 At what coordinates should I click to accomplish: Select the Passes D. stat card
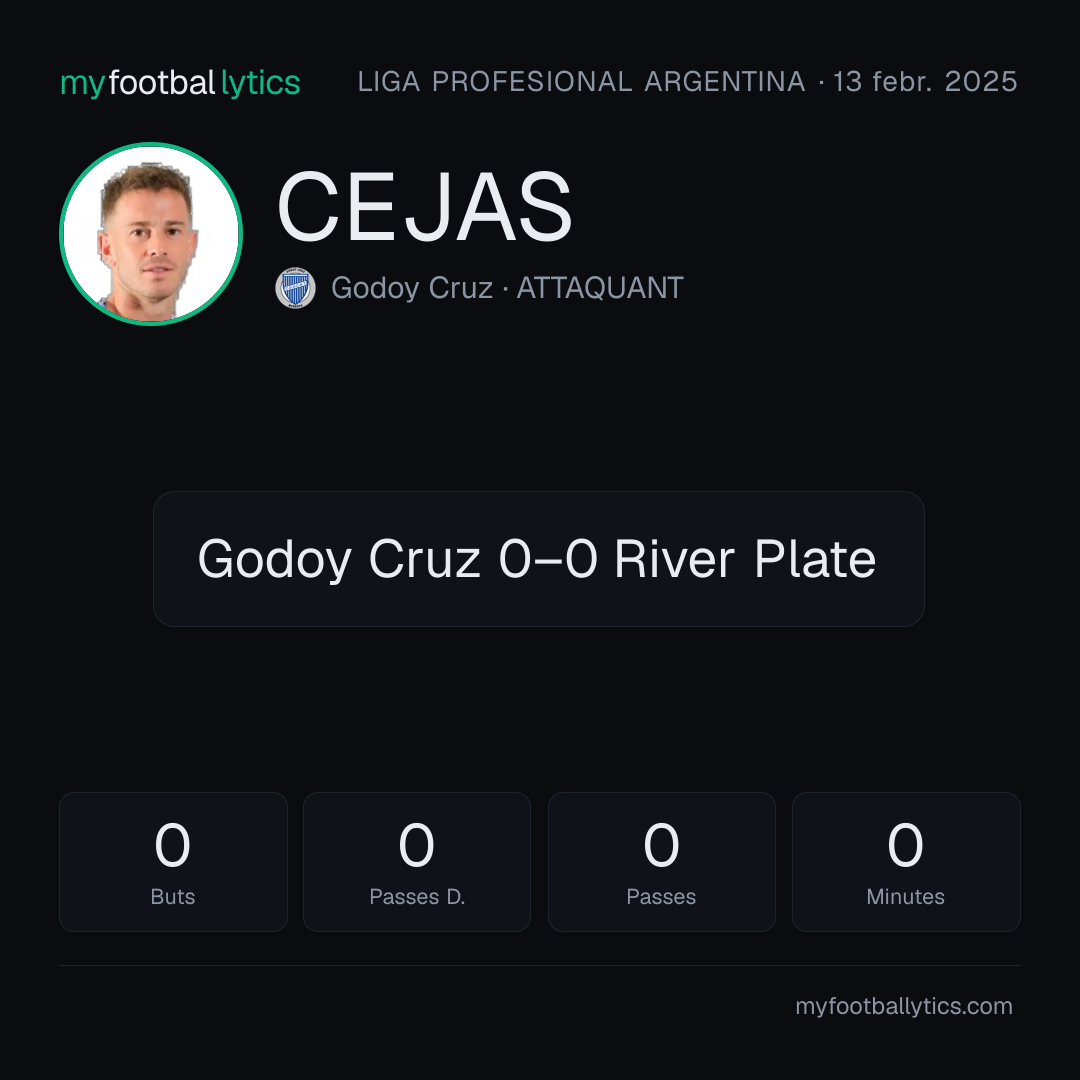click(x=417, y=862)
